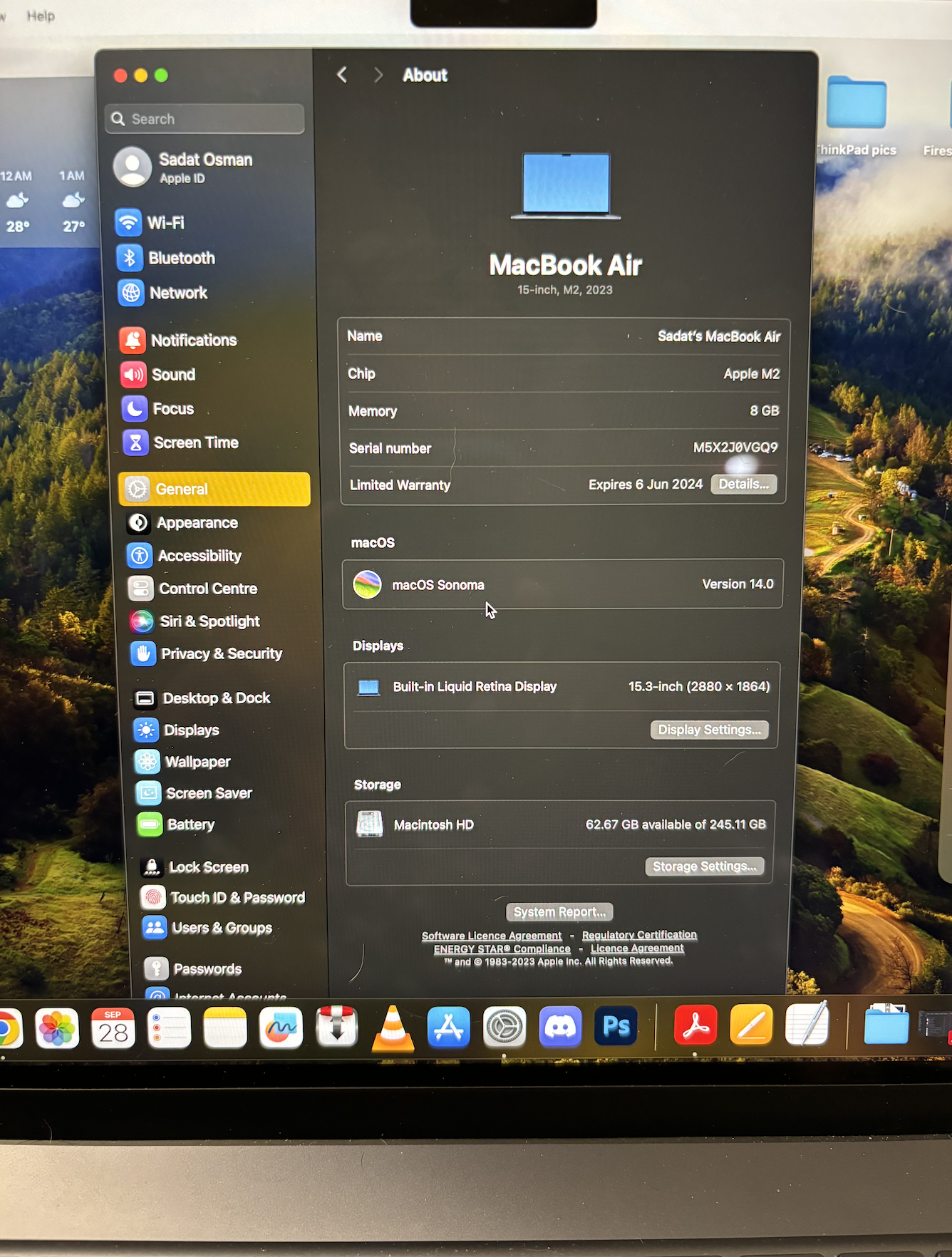This screenshot has width=952, height=1257.
Task: Open Adobe Acrobat from the Dock
Action: click(695, 1026)
